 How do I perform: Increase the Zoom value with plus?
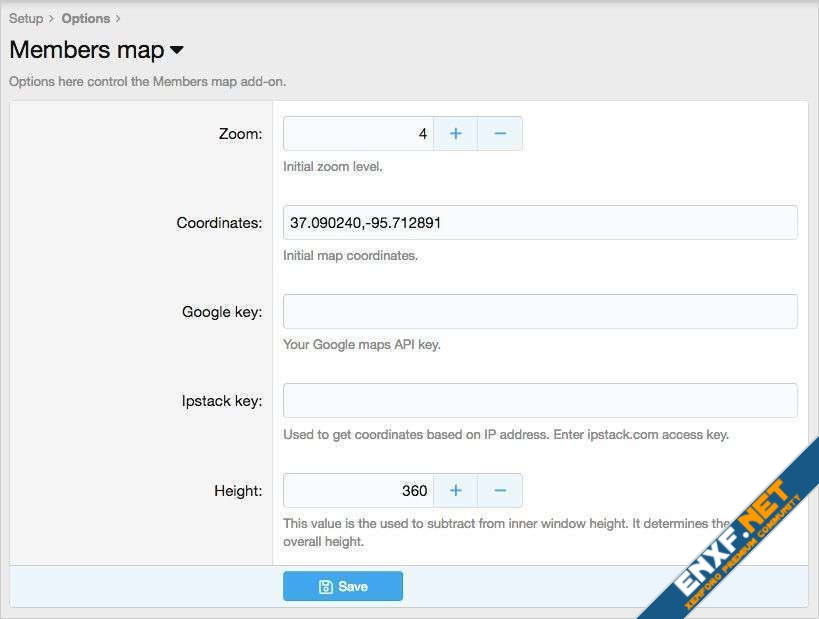455,134
